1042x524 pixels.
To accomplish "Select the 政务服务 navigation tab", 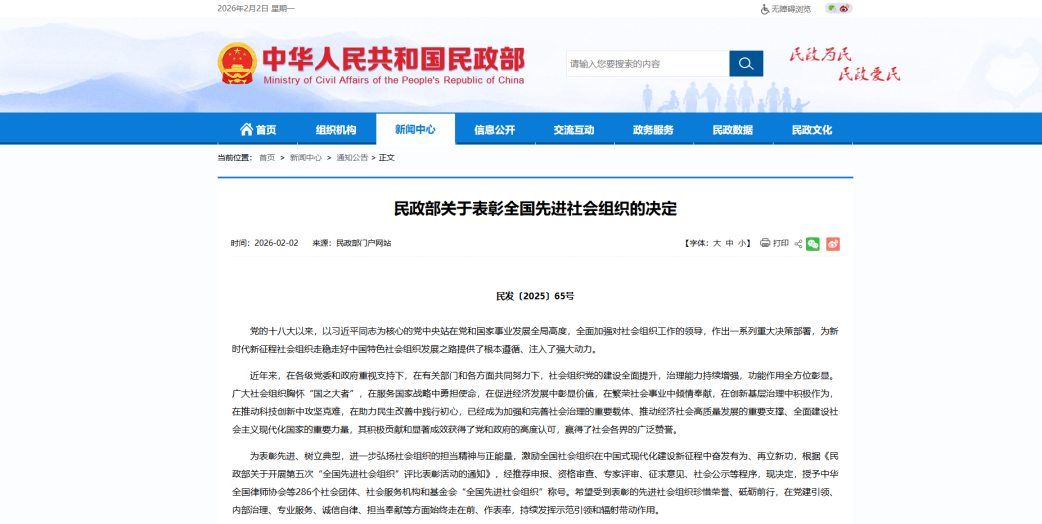I will point(653,130).
